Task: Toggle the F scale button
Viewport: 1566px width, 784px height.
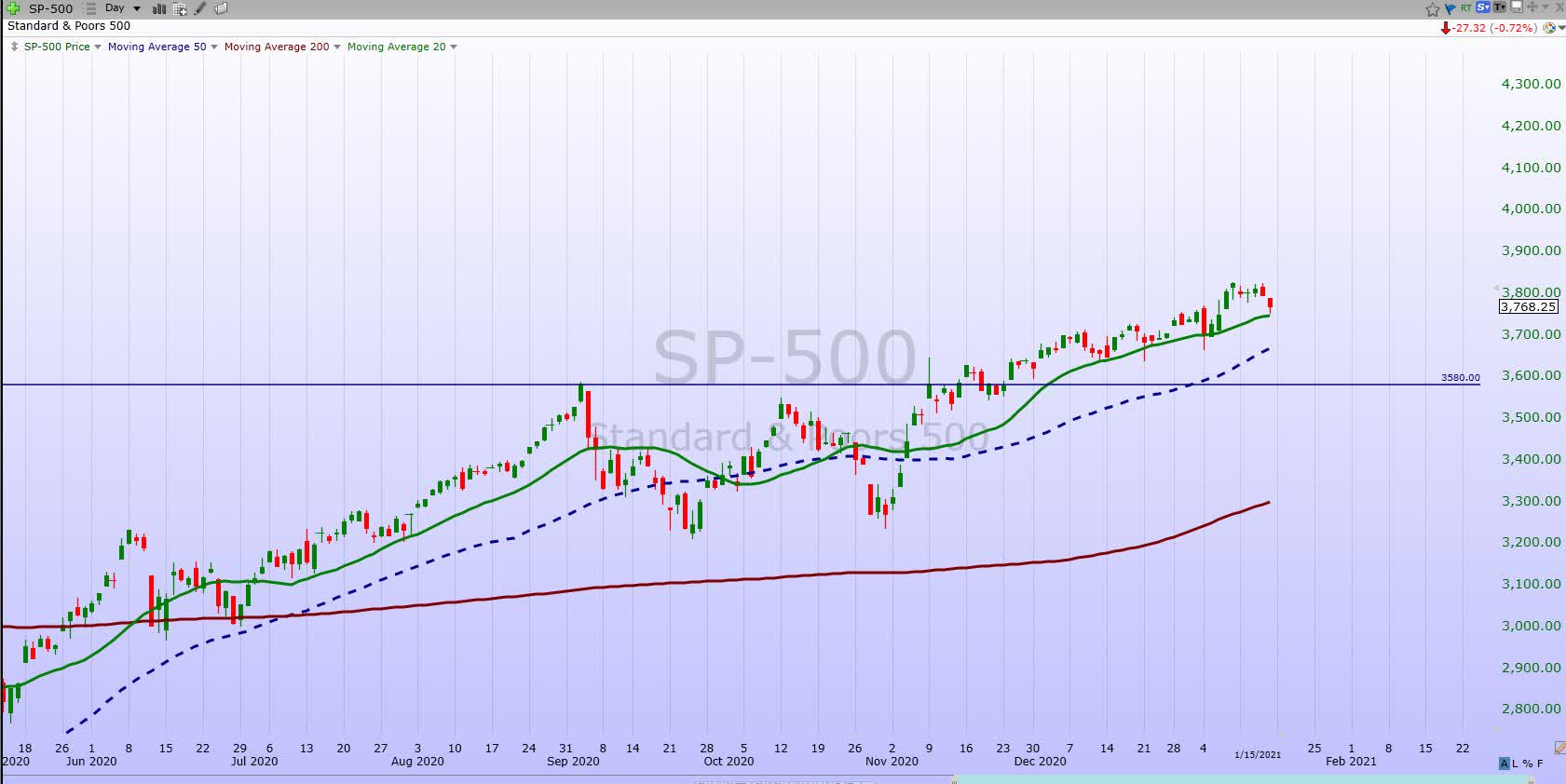Action: click(1540, 764)
